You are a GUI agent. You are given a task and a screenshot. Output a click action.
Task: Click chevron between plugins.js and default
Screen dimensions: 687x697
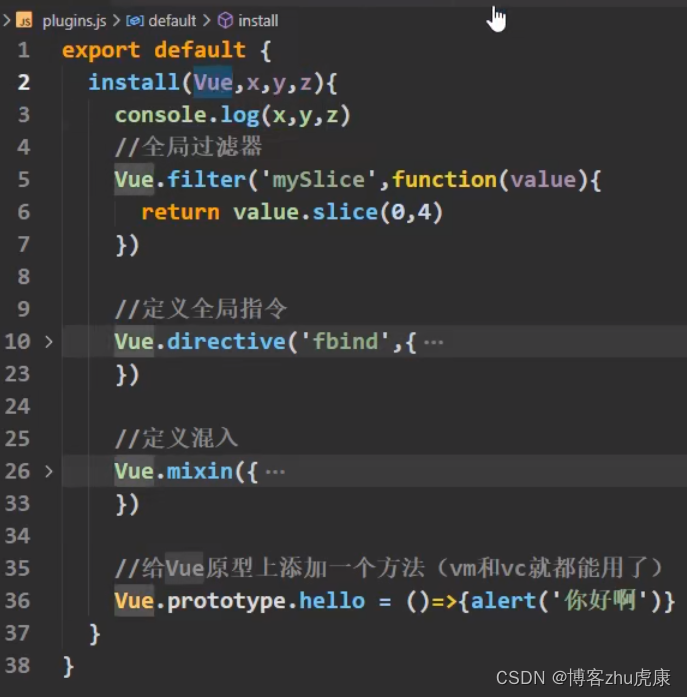pos(116,20)
